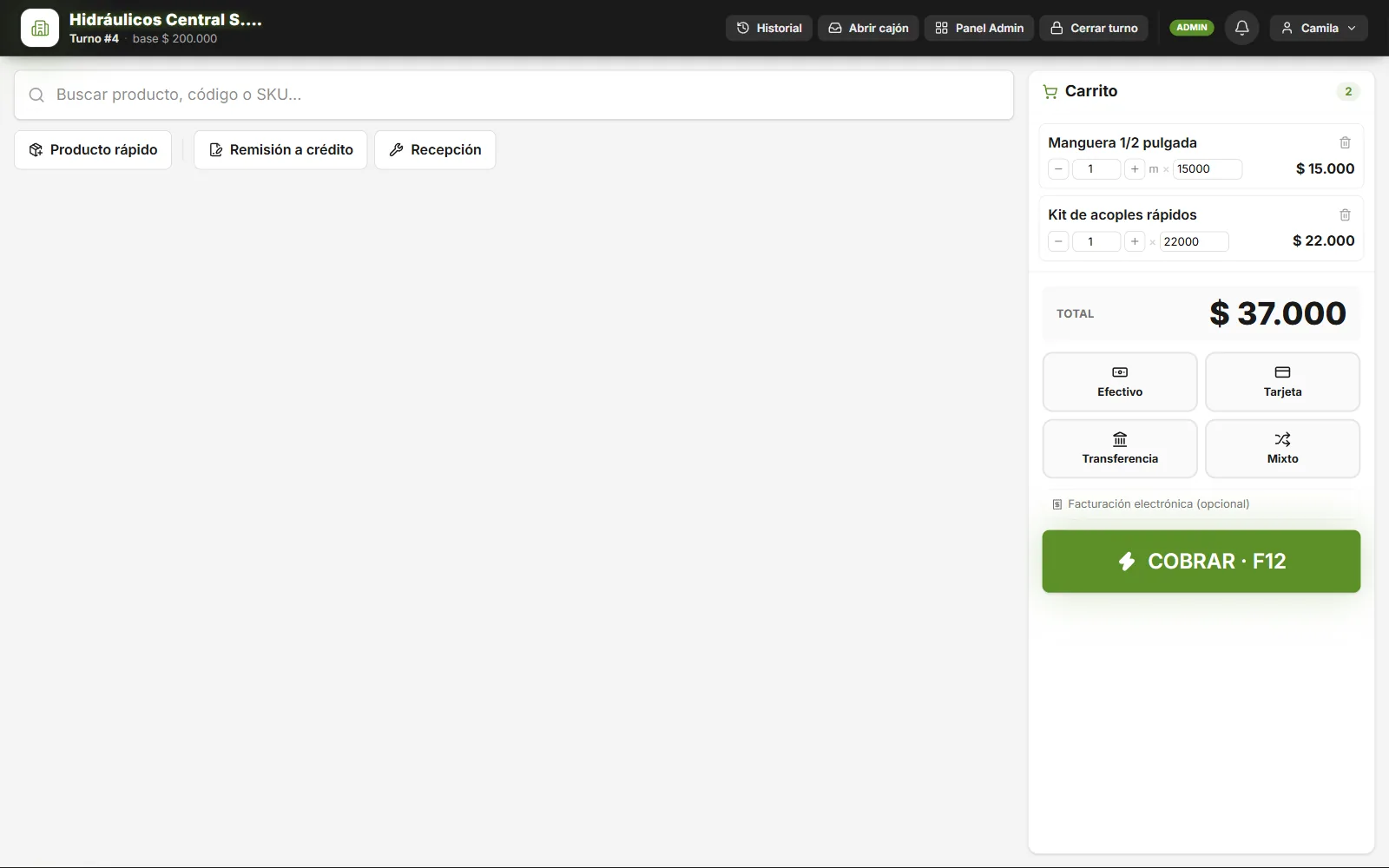Click the store logo icon in header

[40, 28]
